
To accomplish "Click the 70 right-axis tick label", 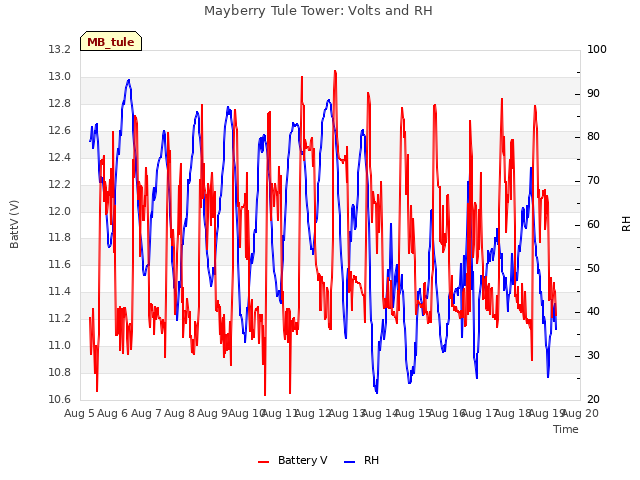I will (x=593, y=180).
